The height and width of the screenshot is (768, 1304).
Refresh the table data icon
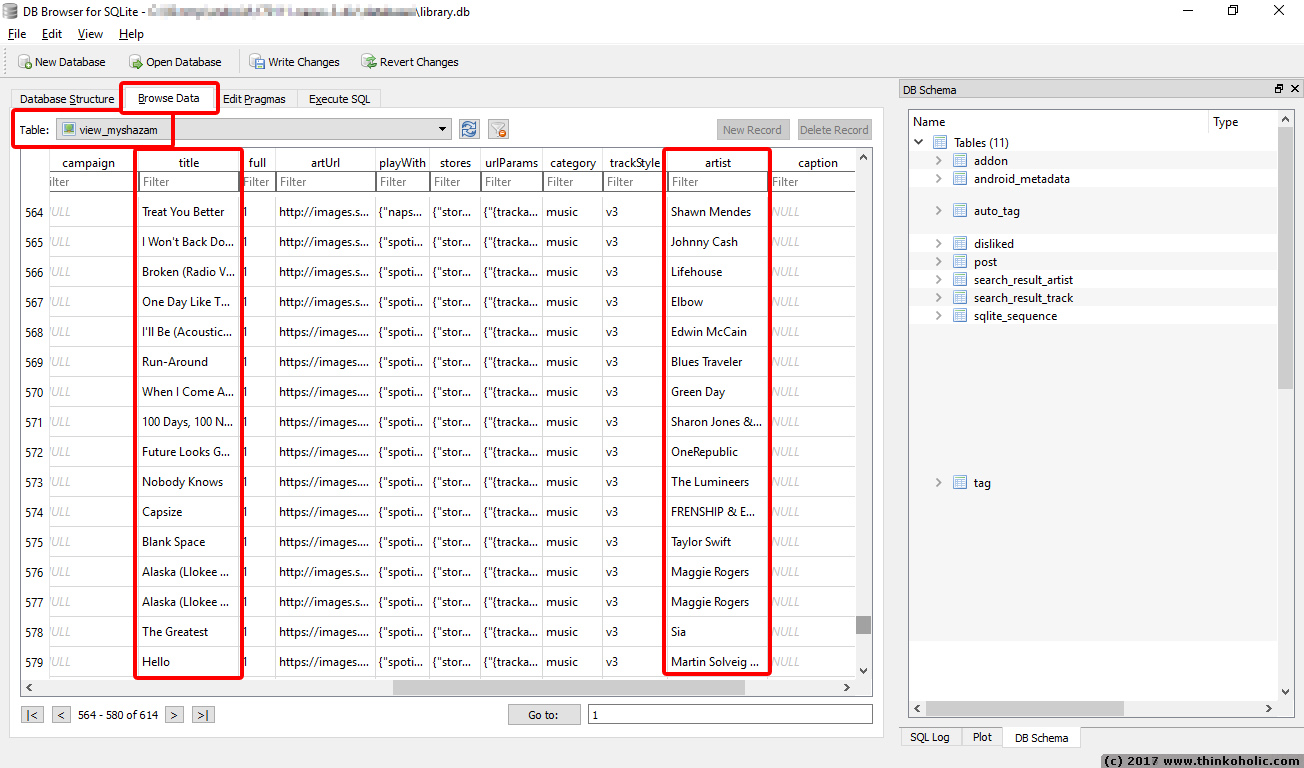click(469, 129)
